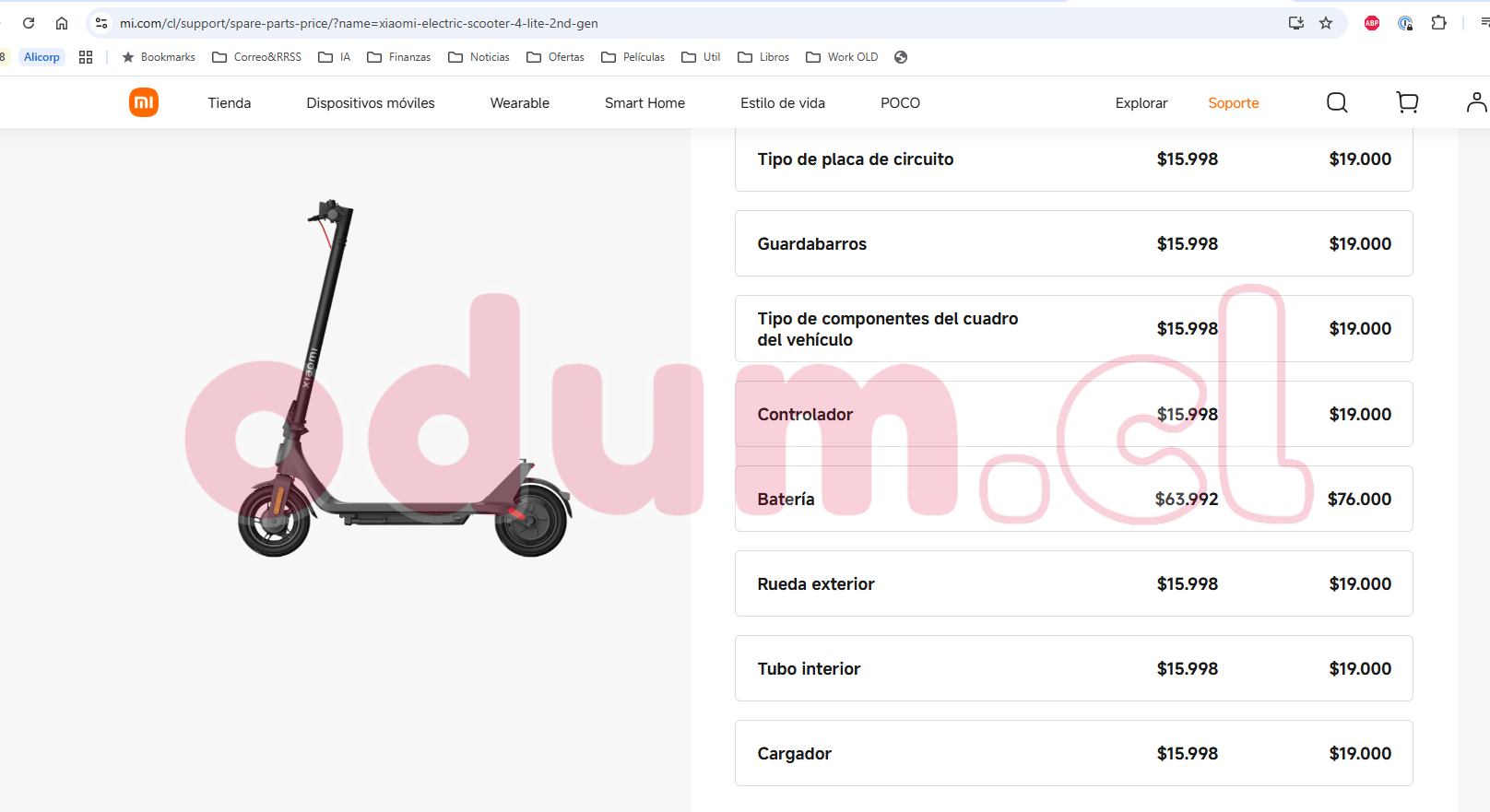Click the address bar URL
Viewport: 1490px width, 812px height.
tap(359, 23)
